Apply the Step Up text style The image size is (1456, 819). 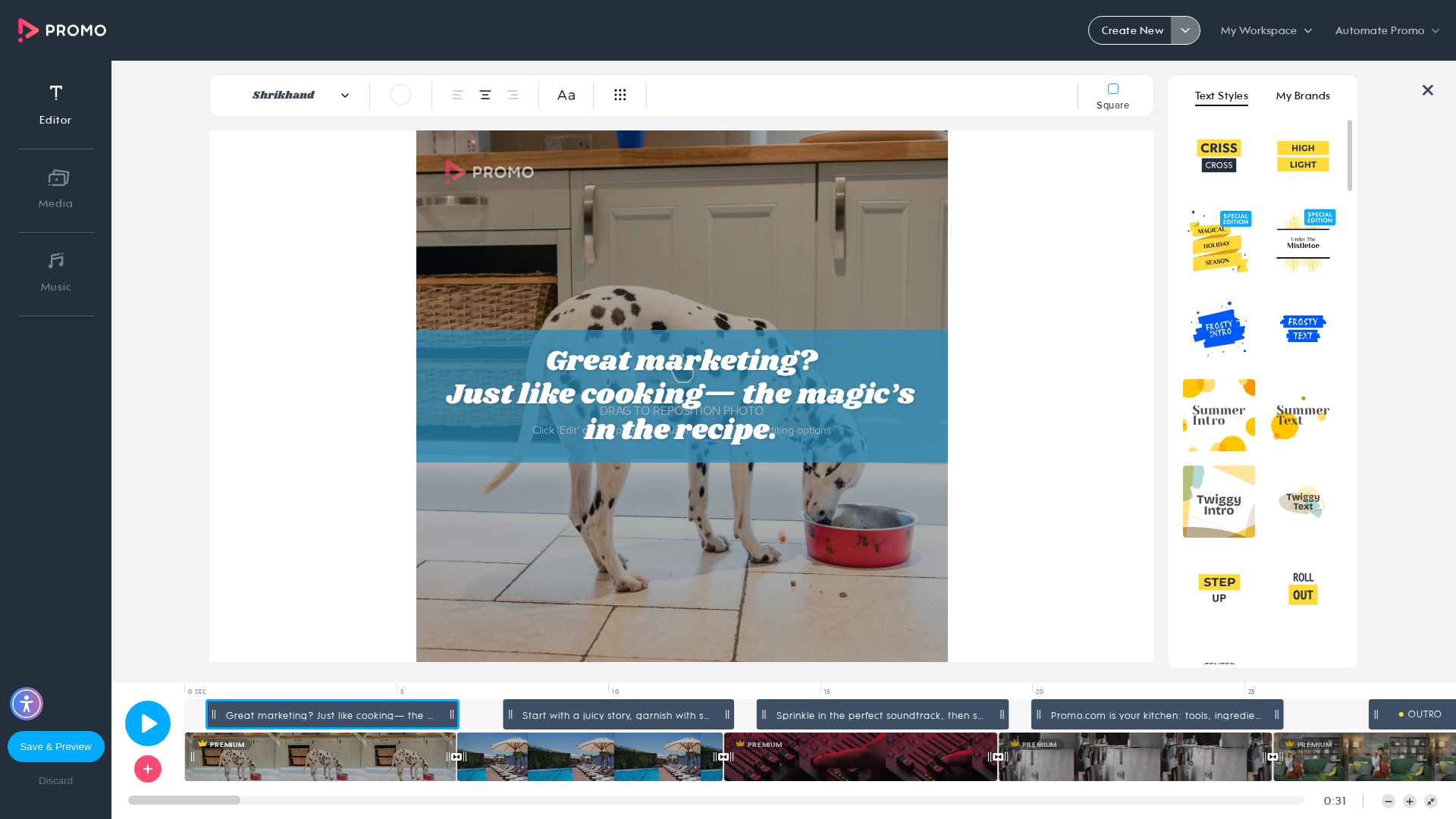point(1219,588)
